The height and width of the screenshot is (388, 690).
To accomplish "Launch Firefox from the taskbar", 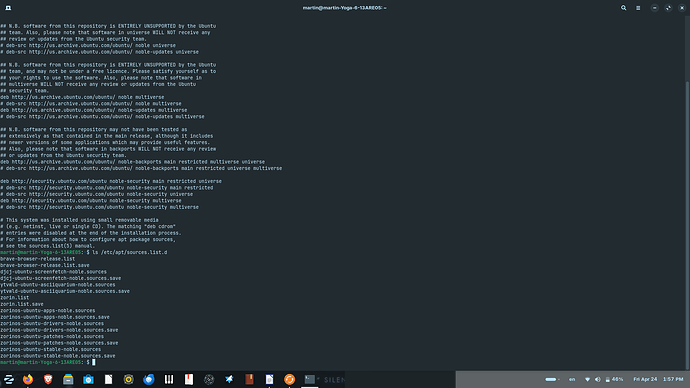I will pyautogui.click(x=28, y=379).
